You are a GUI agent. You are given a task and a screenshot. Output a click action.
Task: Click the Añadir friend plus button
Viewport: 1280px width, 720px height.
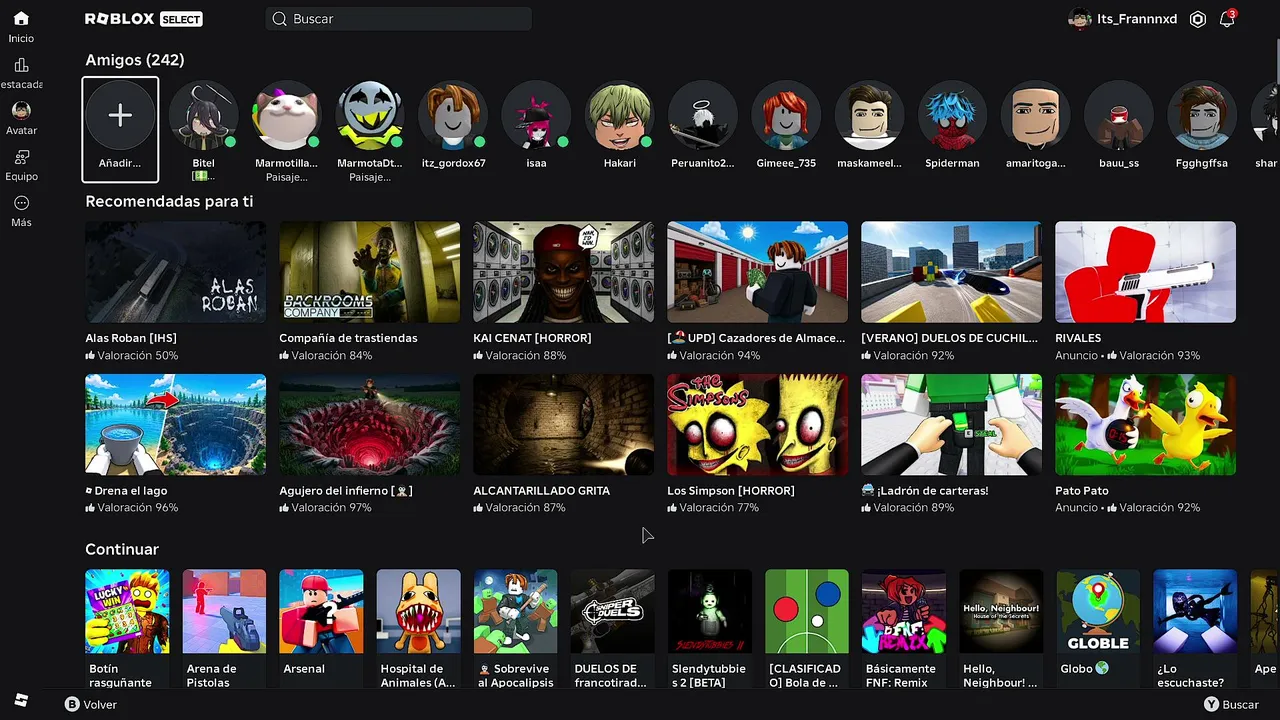tap(120, 116)
